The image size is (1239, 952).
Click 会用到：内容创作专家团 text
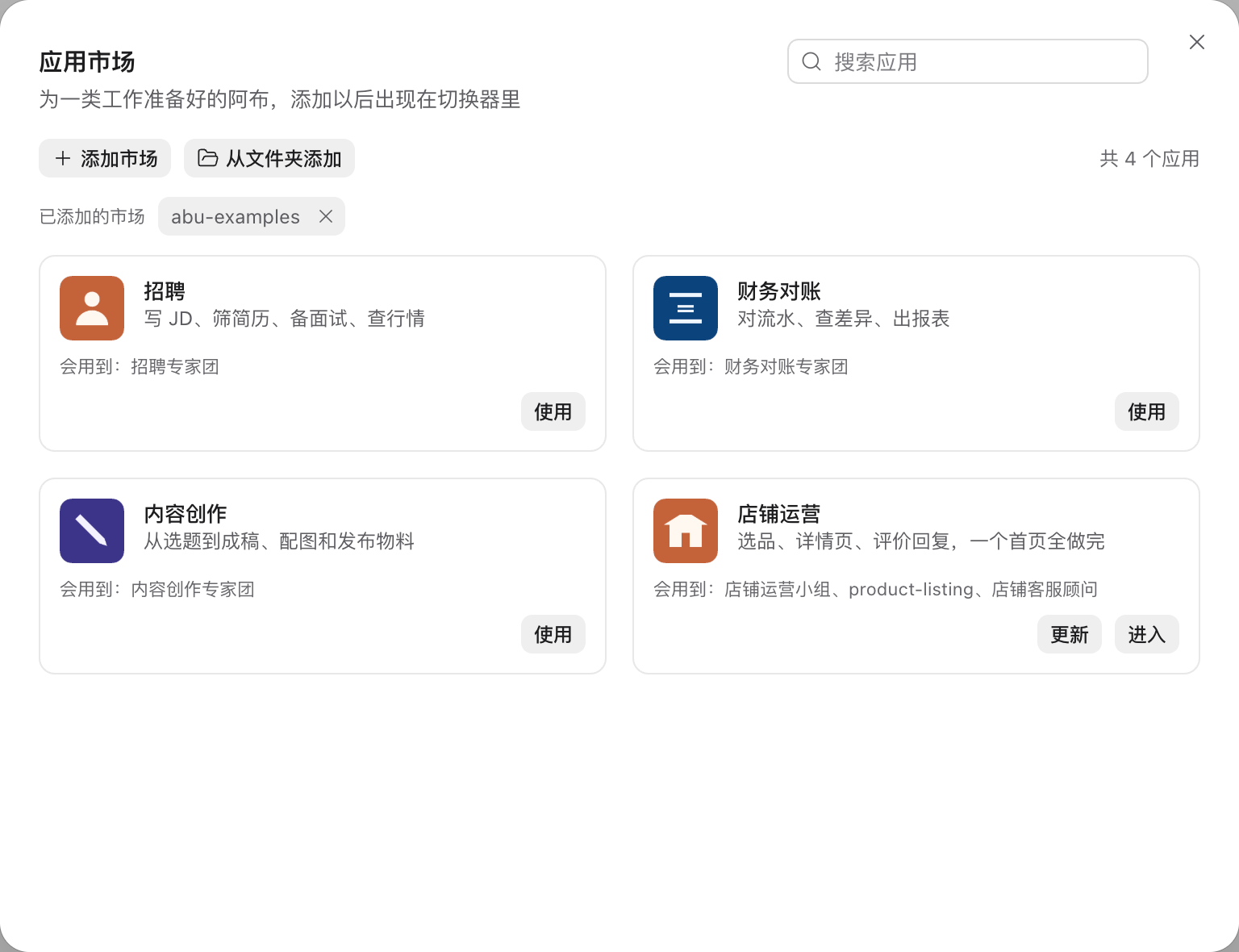tap(157, 590)
